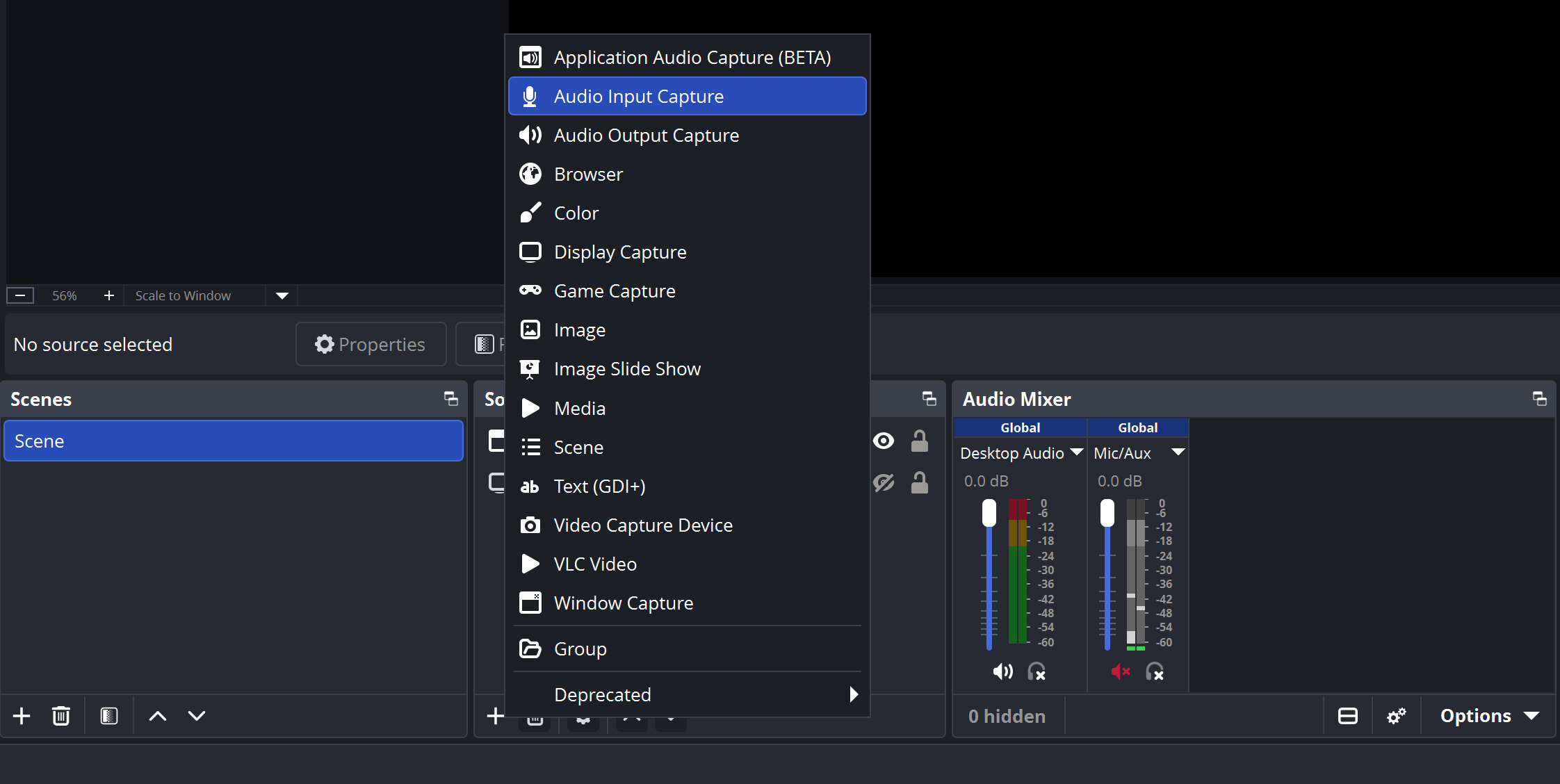
Task: Move scene up
Action: [x=158, y=716]
